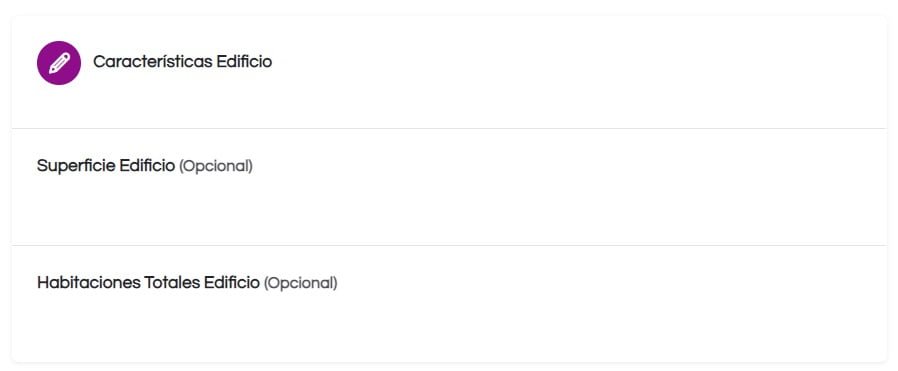The image size is (898, 371).
Task: Open editing via the round pencil icon
Action: 59,63
